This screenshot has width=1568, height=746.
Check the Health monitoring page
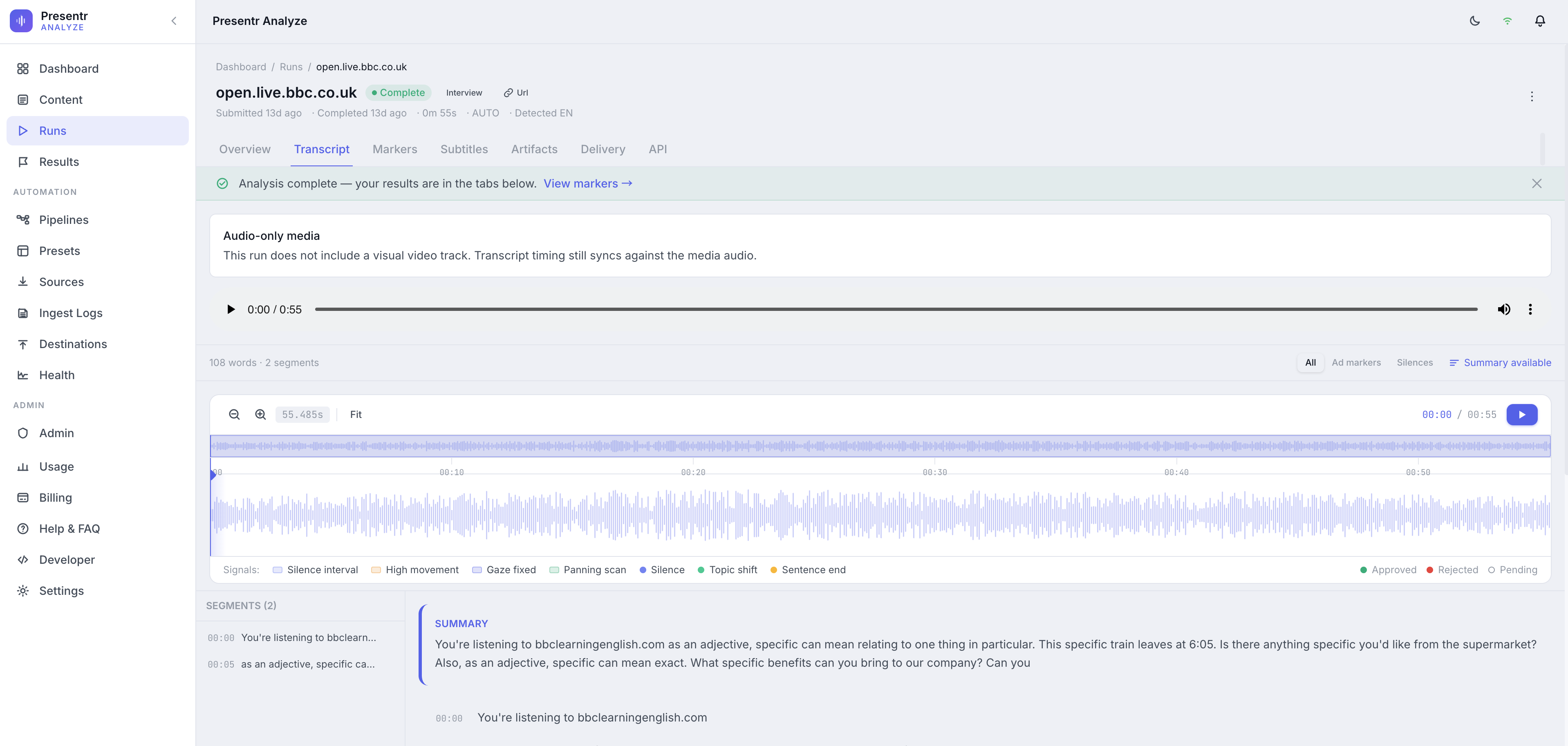pos(56,375)
